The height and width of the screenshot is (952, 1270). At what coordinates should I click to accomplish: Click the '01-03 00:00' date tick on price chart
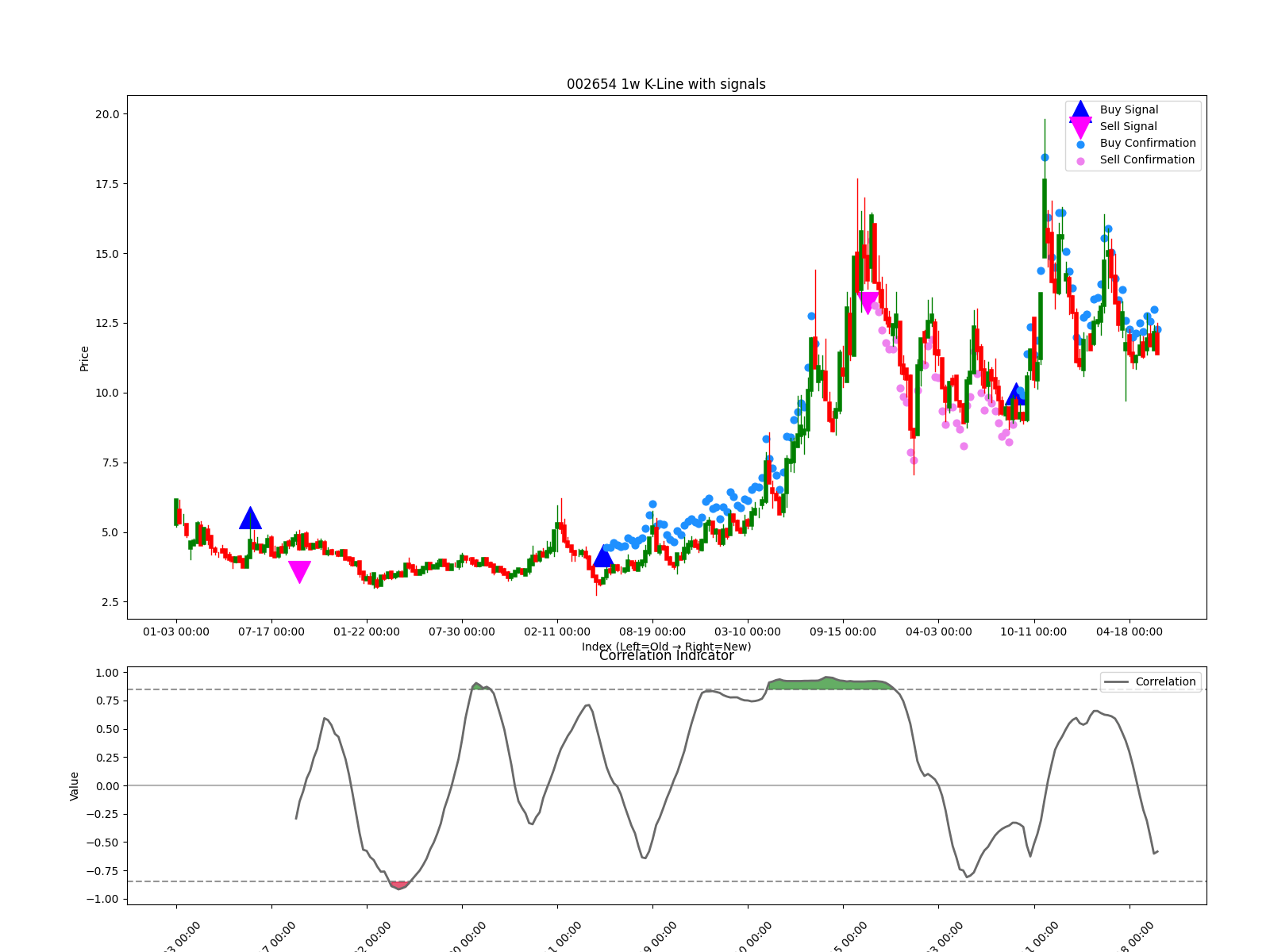click(x=176, y=632)
